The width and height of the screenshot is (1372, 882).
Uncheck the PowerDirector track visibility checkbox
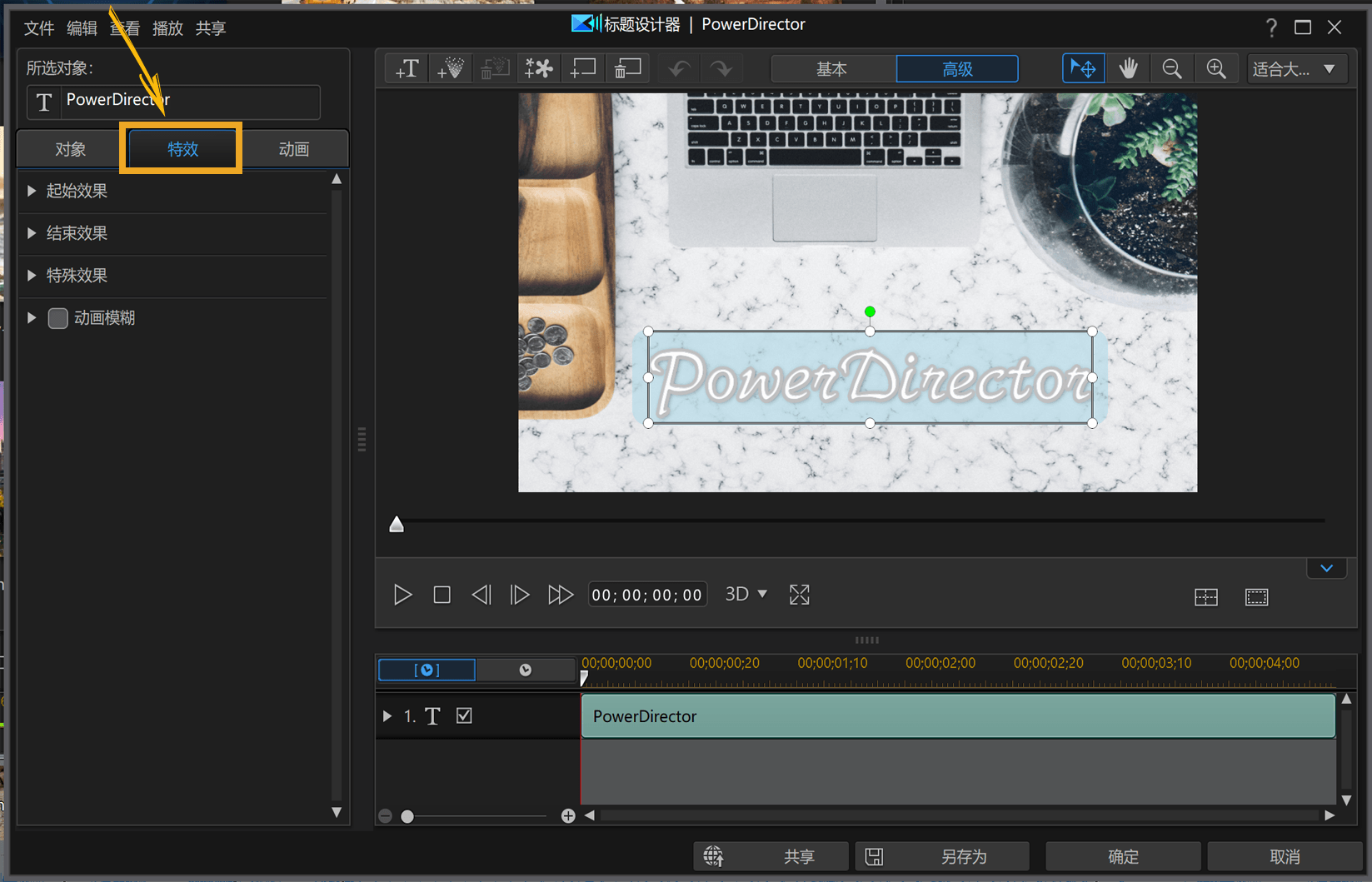(464, 715)
